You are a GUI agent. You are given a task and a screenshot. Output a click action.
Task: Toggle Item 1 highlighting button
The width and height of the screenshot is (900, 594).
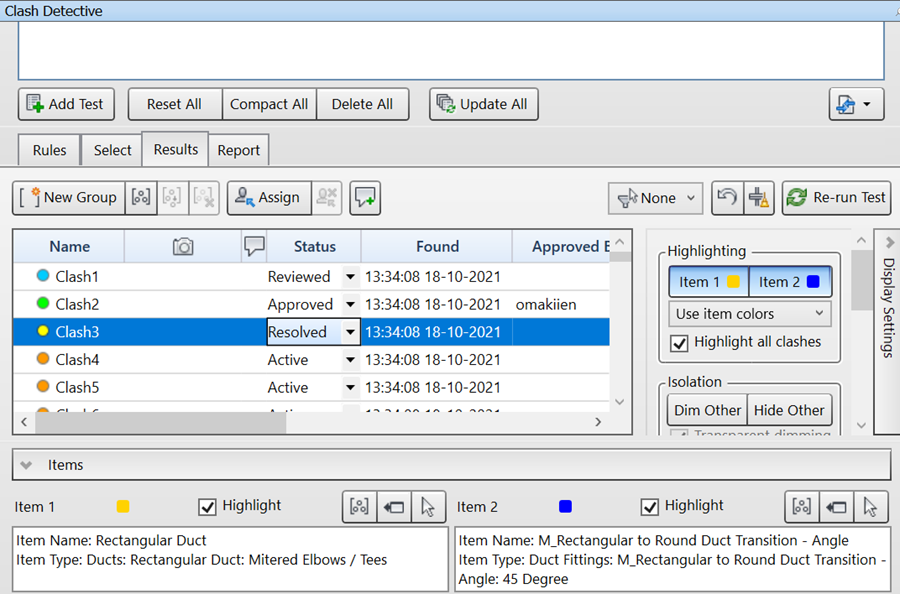(x=709, y=282)
